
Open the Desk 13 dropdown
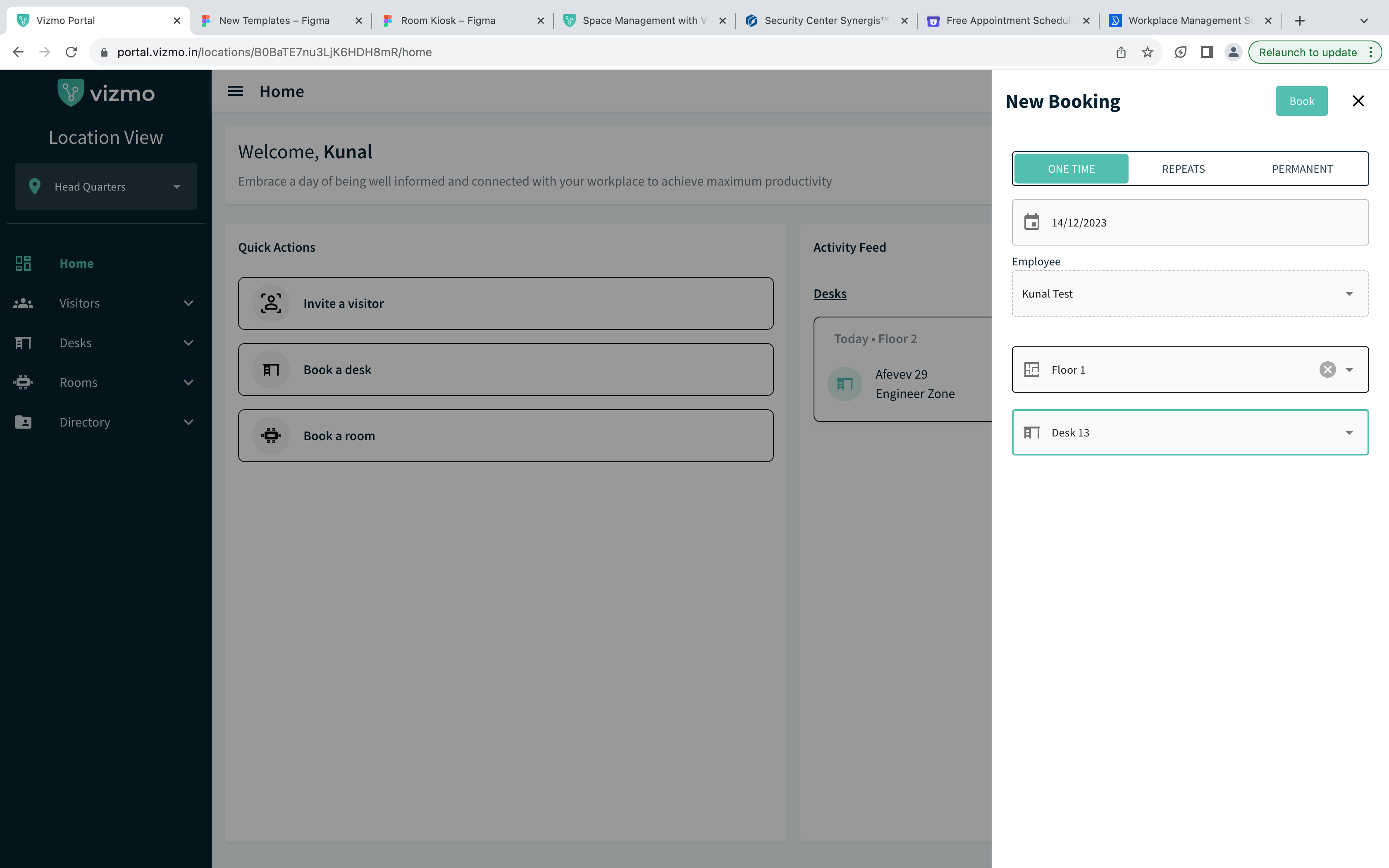tap(1189, 432)
